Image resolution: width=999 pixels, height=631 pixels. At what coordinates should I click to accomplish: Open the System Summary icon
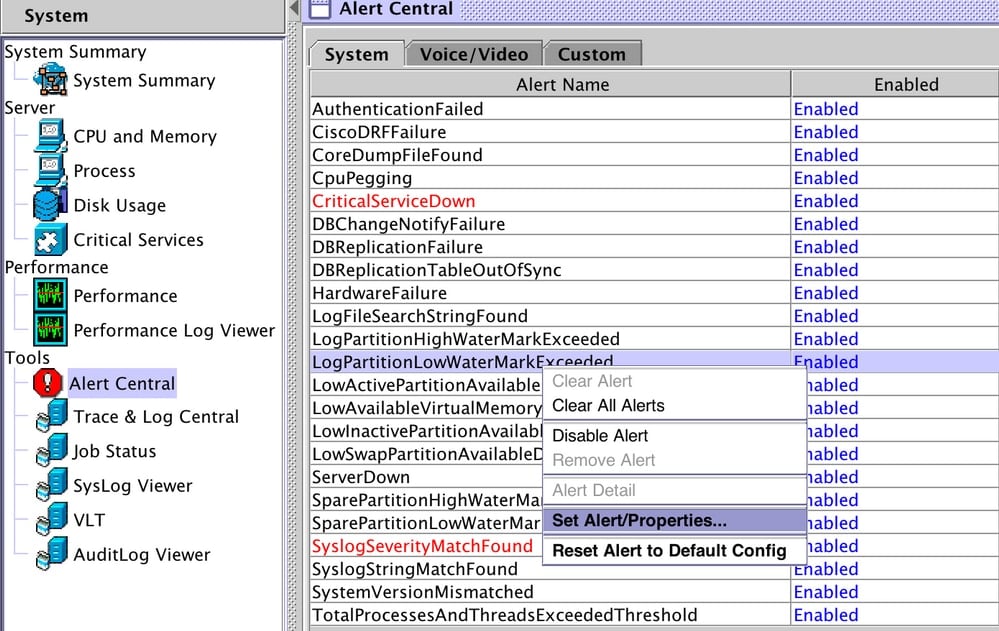(x=51, y=80)
